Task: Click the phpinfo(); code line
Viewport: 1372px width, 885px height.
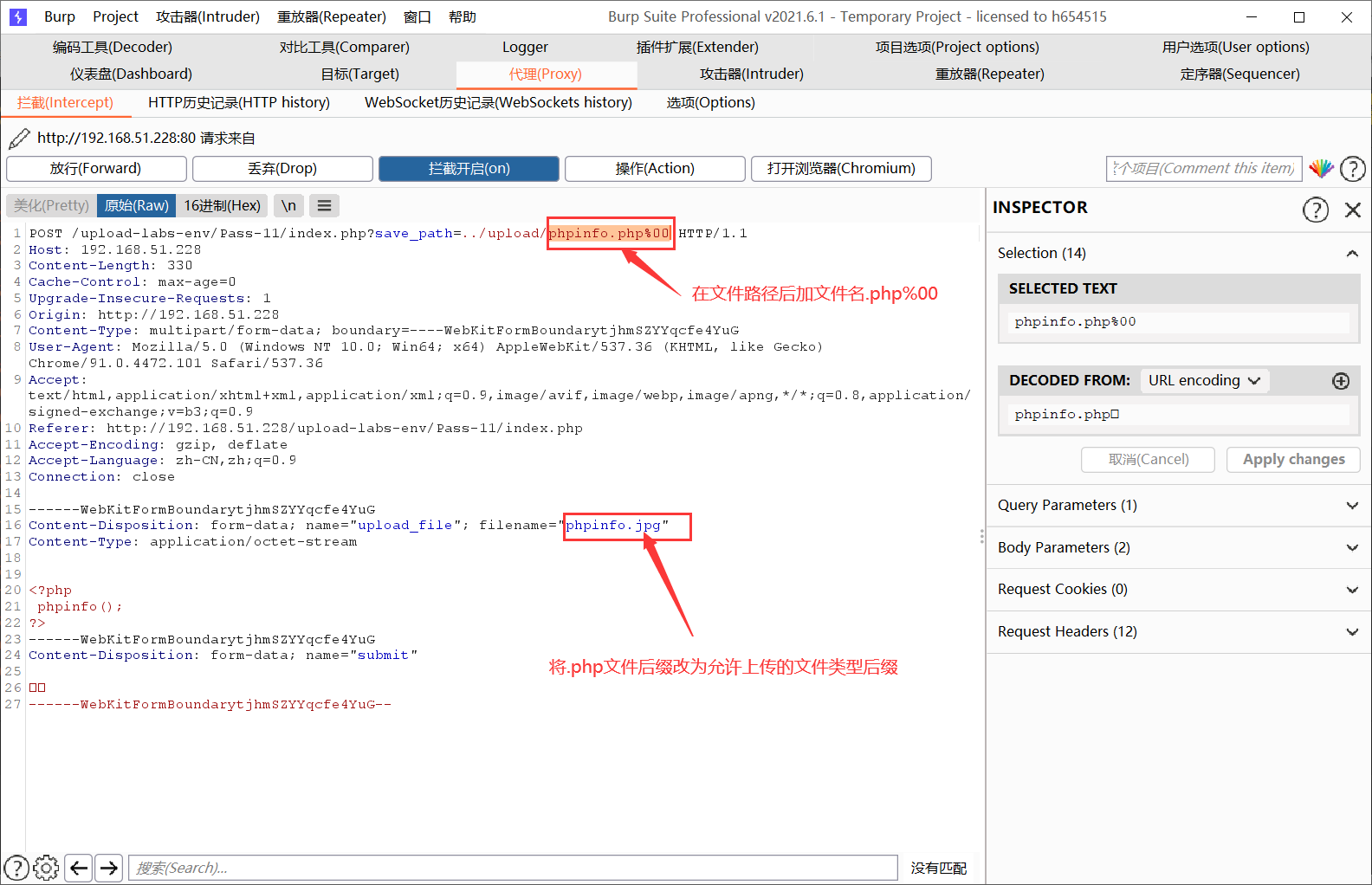Action: coord(80,607)
